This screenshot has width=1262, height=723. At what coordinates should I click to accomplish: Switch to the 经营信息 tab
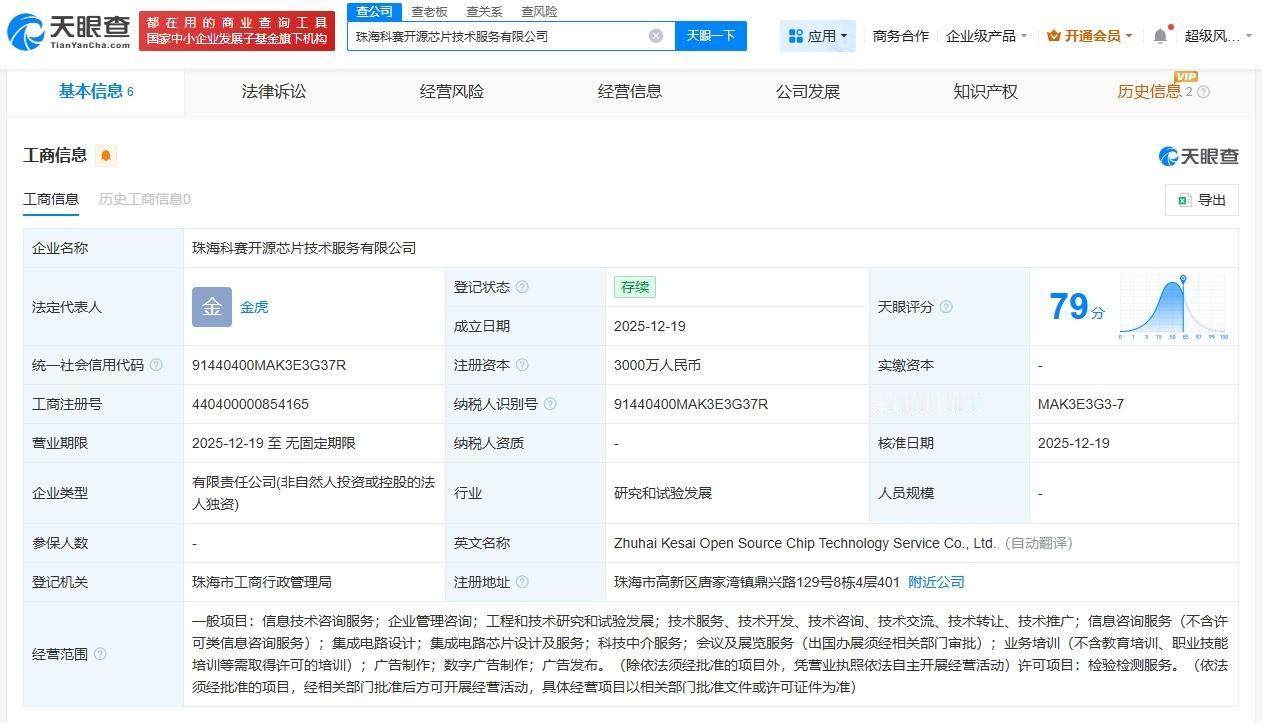point(630,92)
